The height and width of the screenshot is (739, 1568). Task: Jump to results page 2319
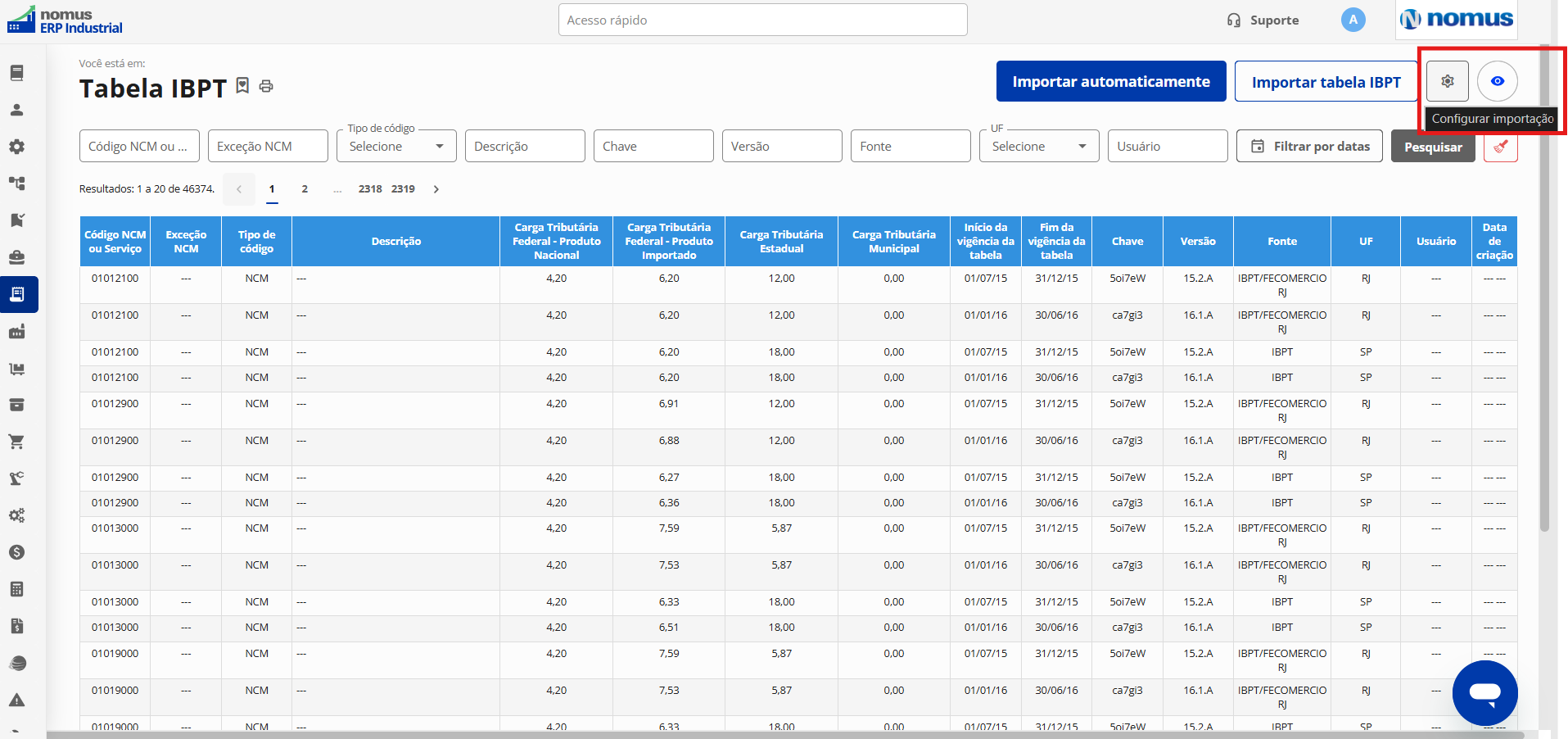(x=403, y=189)
